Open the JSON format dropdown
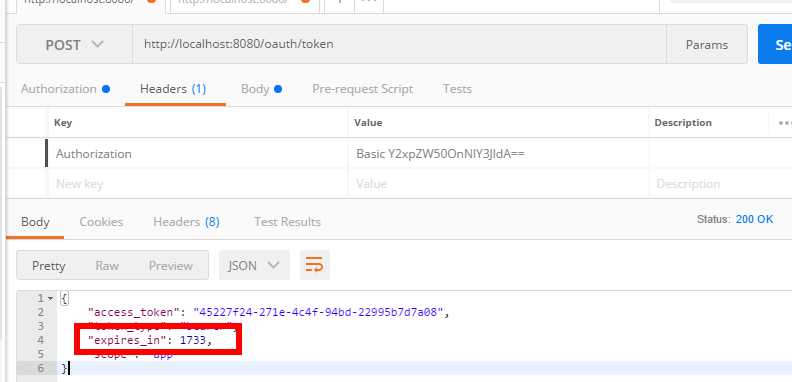 pos(254,265)
